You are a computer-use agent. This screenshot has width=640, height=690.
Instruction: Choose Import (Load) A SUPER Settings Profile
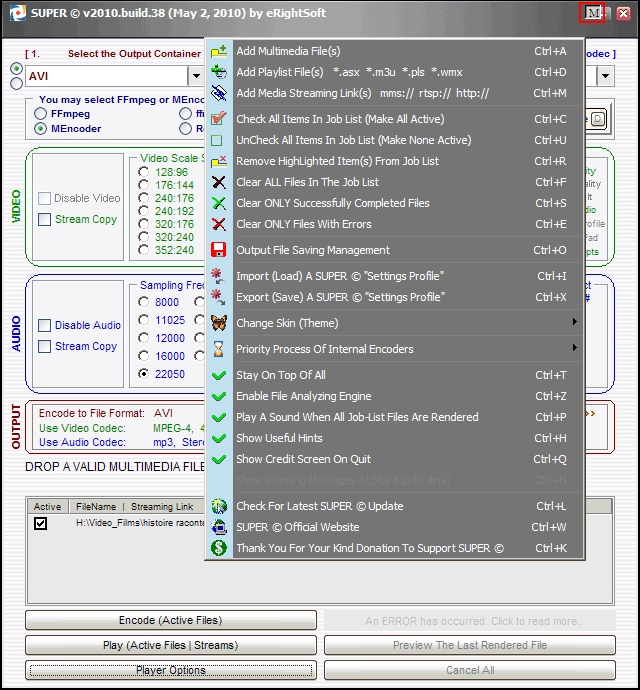(x=395, y=276)
